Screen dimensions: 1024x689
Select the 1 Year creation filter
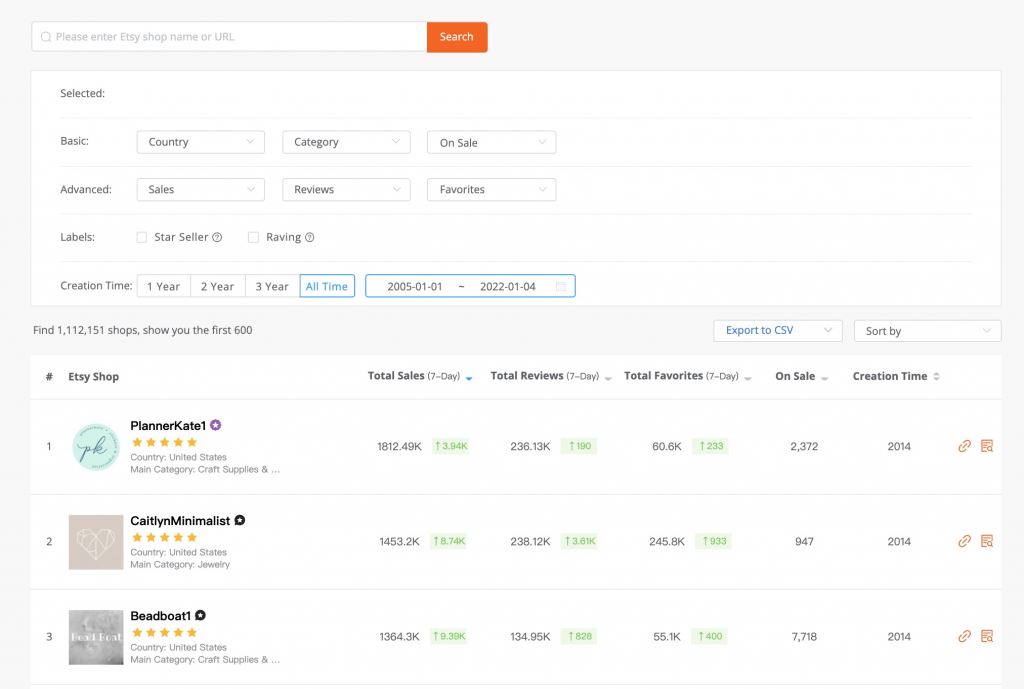click(x=163, y=285)
